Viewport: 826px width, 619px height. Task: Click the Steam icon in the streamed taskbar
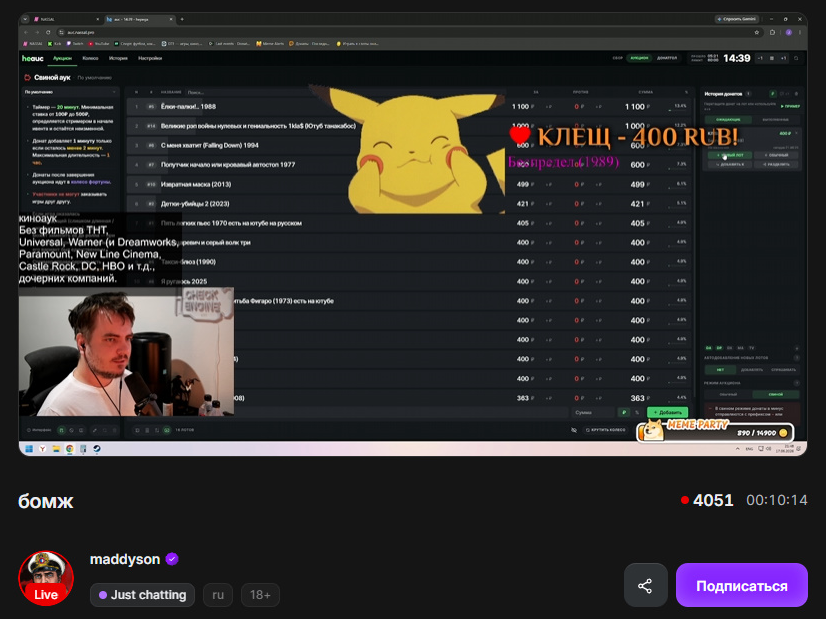pyautogui.click(x=97, y=449)
